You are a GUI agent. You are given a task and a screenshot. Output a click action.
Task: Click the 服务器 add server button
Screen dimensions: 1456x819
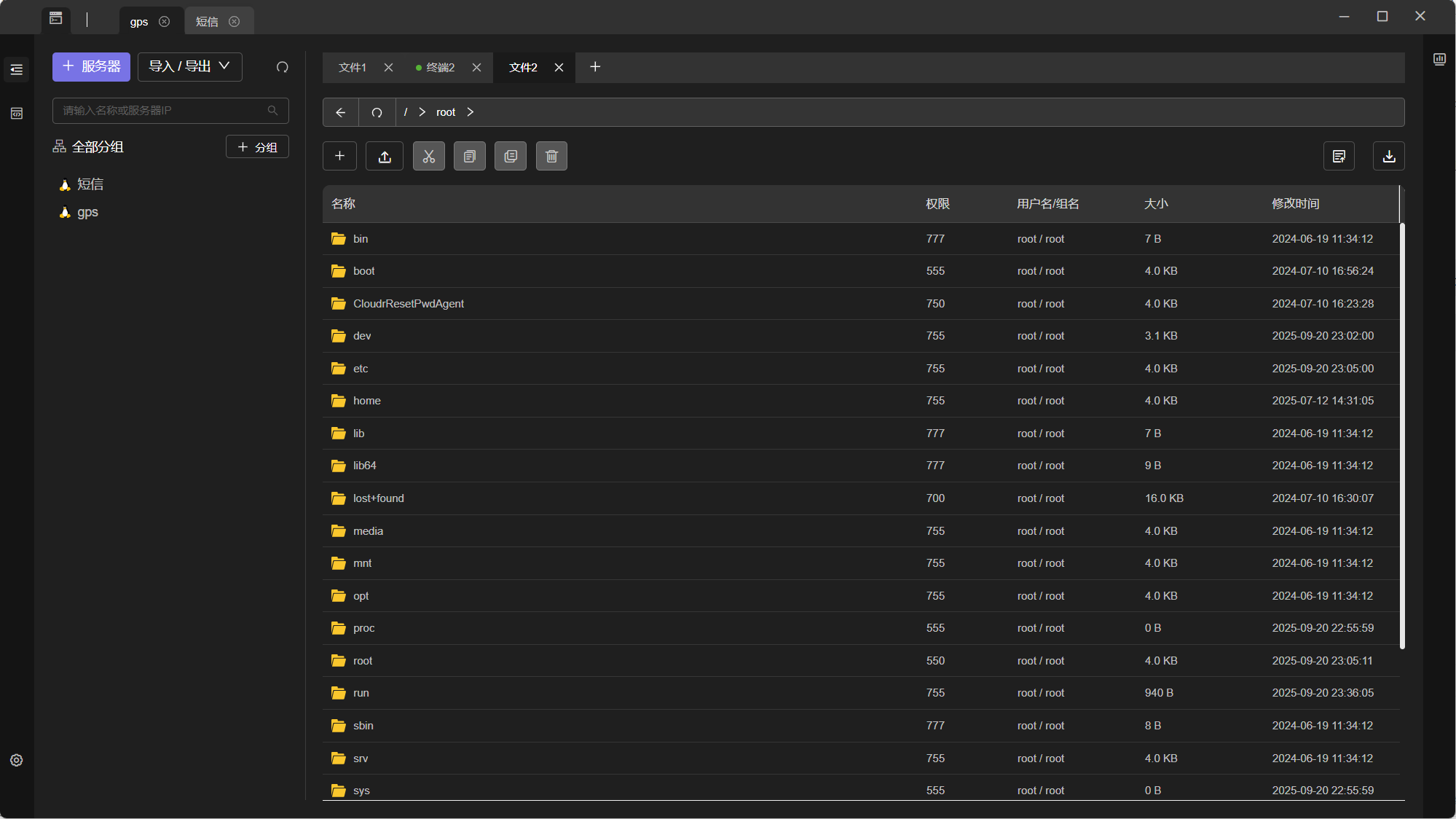(91, 66)
